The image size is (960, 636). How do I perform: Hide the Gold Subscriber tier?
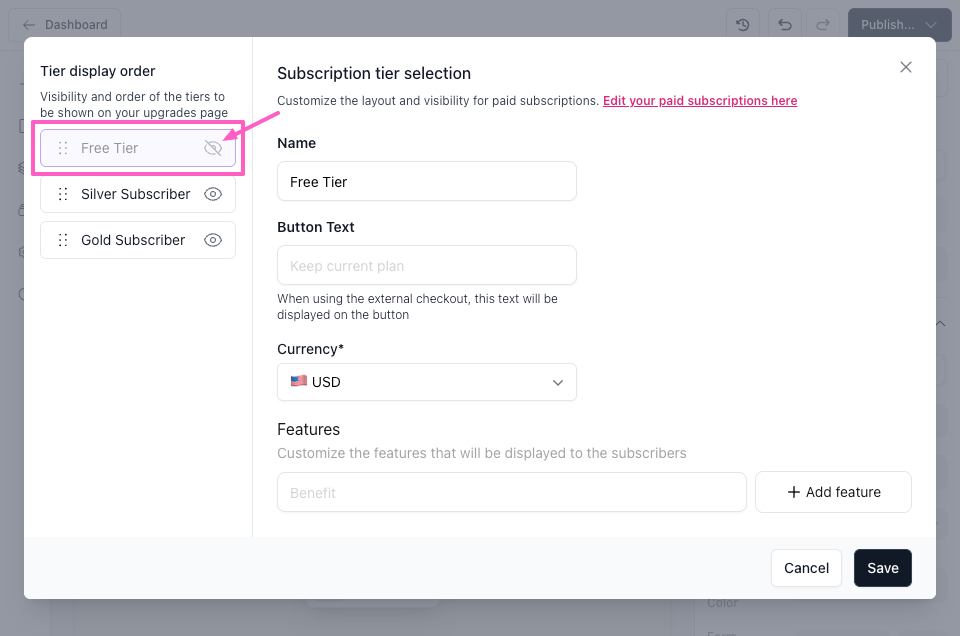point(212,240)
